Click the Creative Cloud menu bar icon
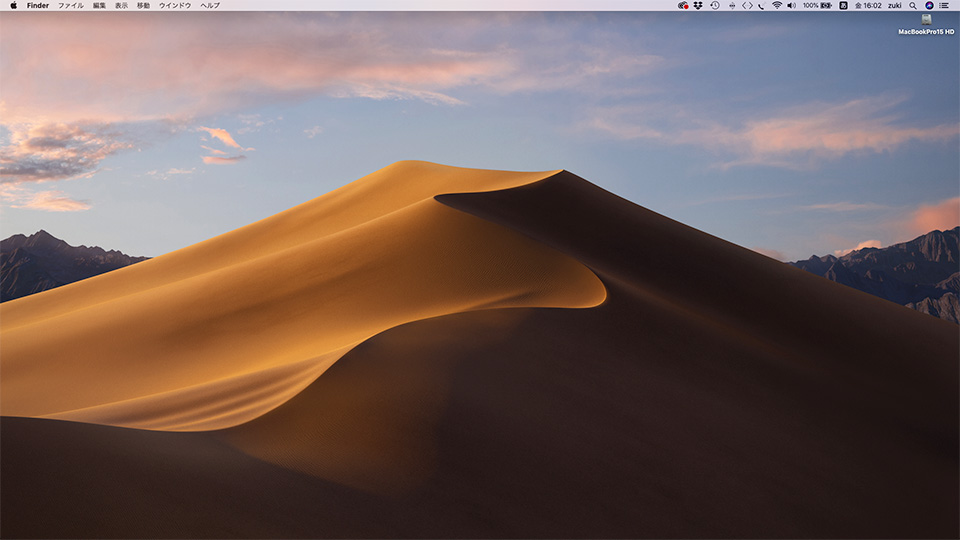This screenshot has height=540, width=960. (x=683, y=6)
